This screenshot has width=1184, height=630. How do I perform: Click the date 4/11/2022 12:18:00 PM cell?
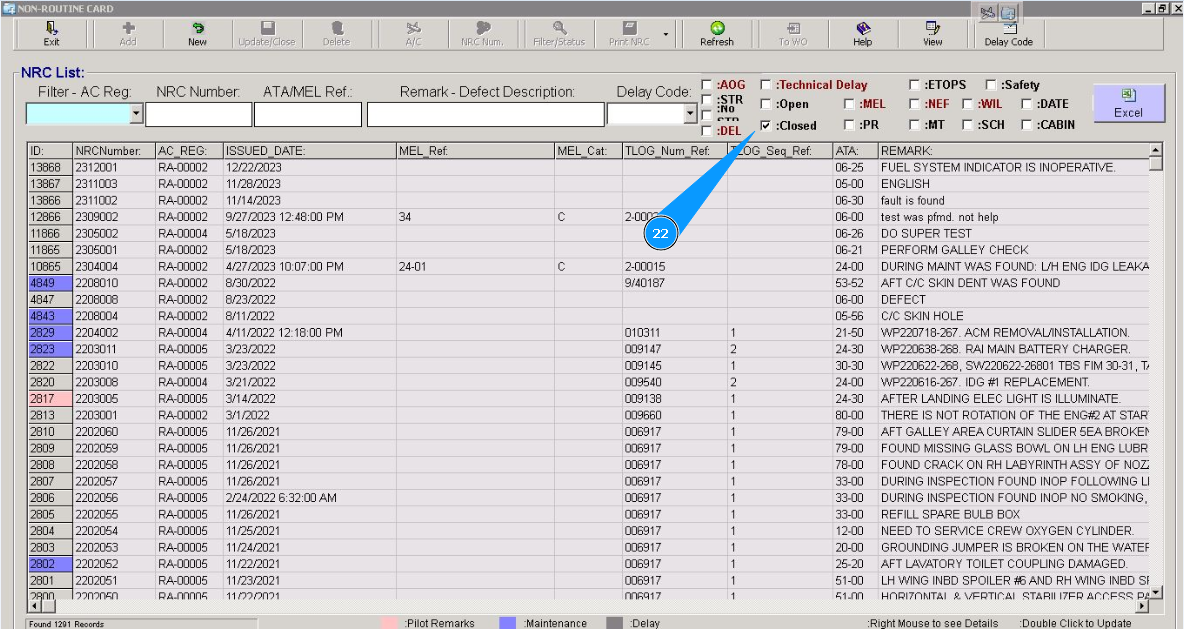(x=310, y=333)
